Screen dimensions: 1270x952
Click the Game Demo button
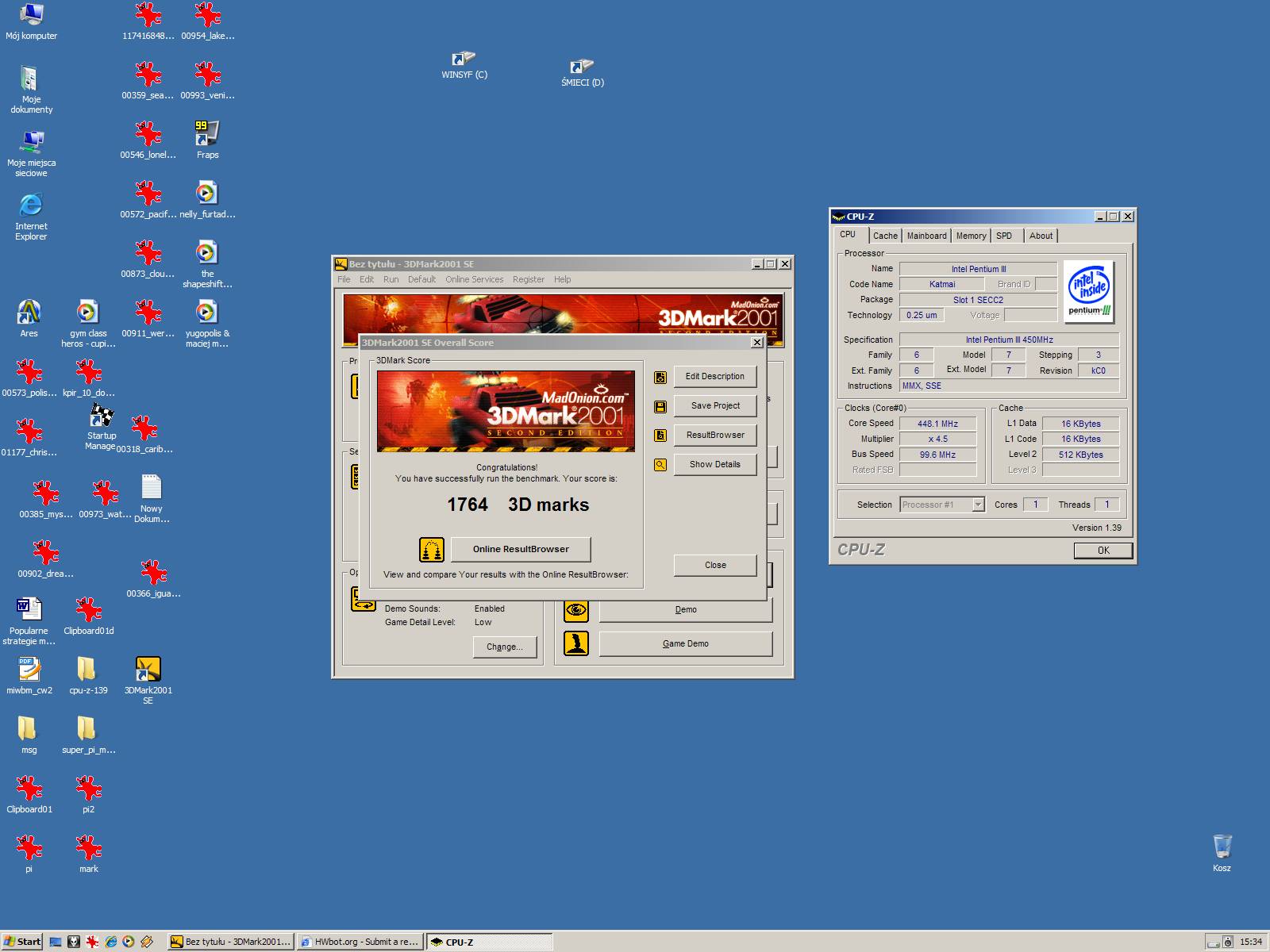pyautogui.click(x=685, y=643)
